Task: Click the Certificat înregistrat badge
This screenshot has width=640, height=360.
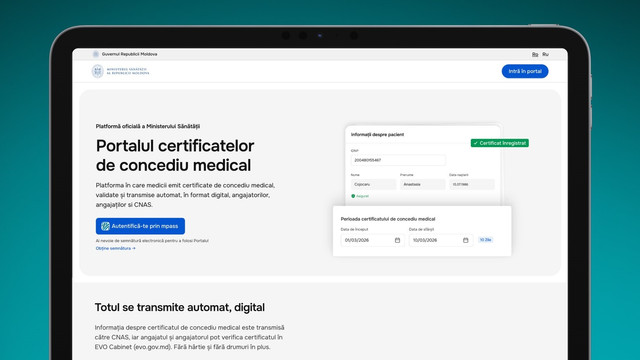Action: 500,143
